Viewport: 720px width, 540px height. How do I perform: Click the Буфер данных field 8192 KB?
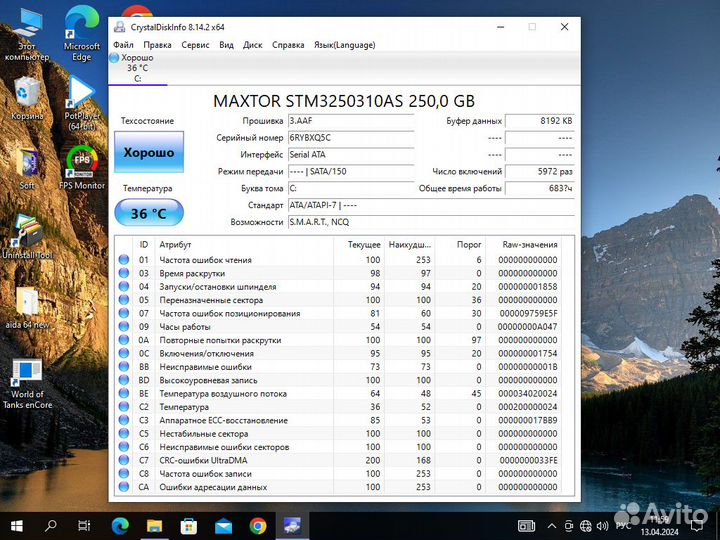click(540, 121)
